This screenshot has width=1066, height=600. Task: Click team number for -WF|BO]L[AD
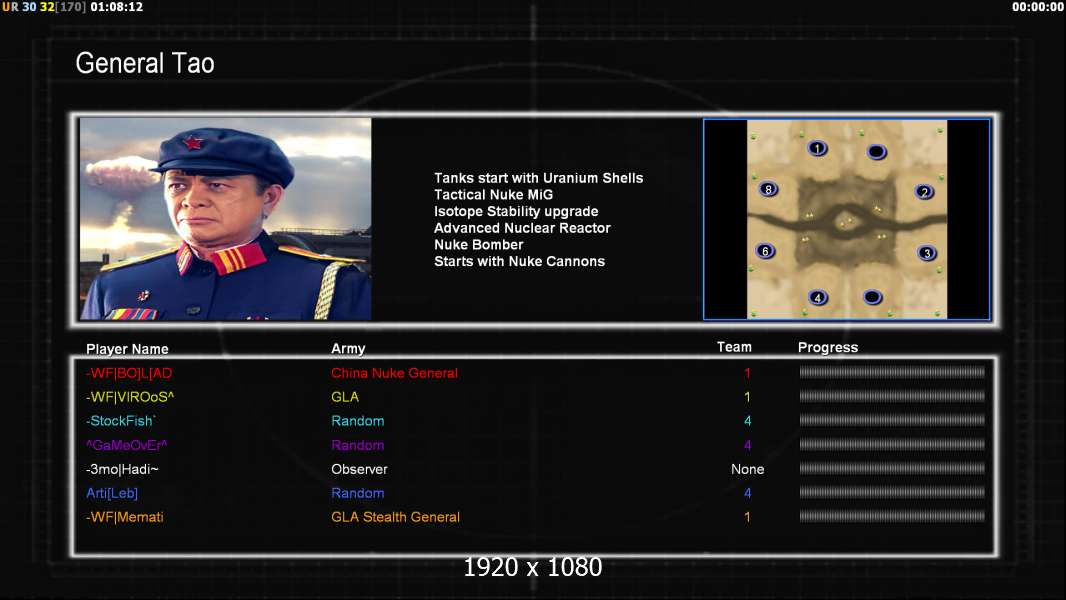click(x=747, y=373)
